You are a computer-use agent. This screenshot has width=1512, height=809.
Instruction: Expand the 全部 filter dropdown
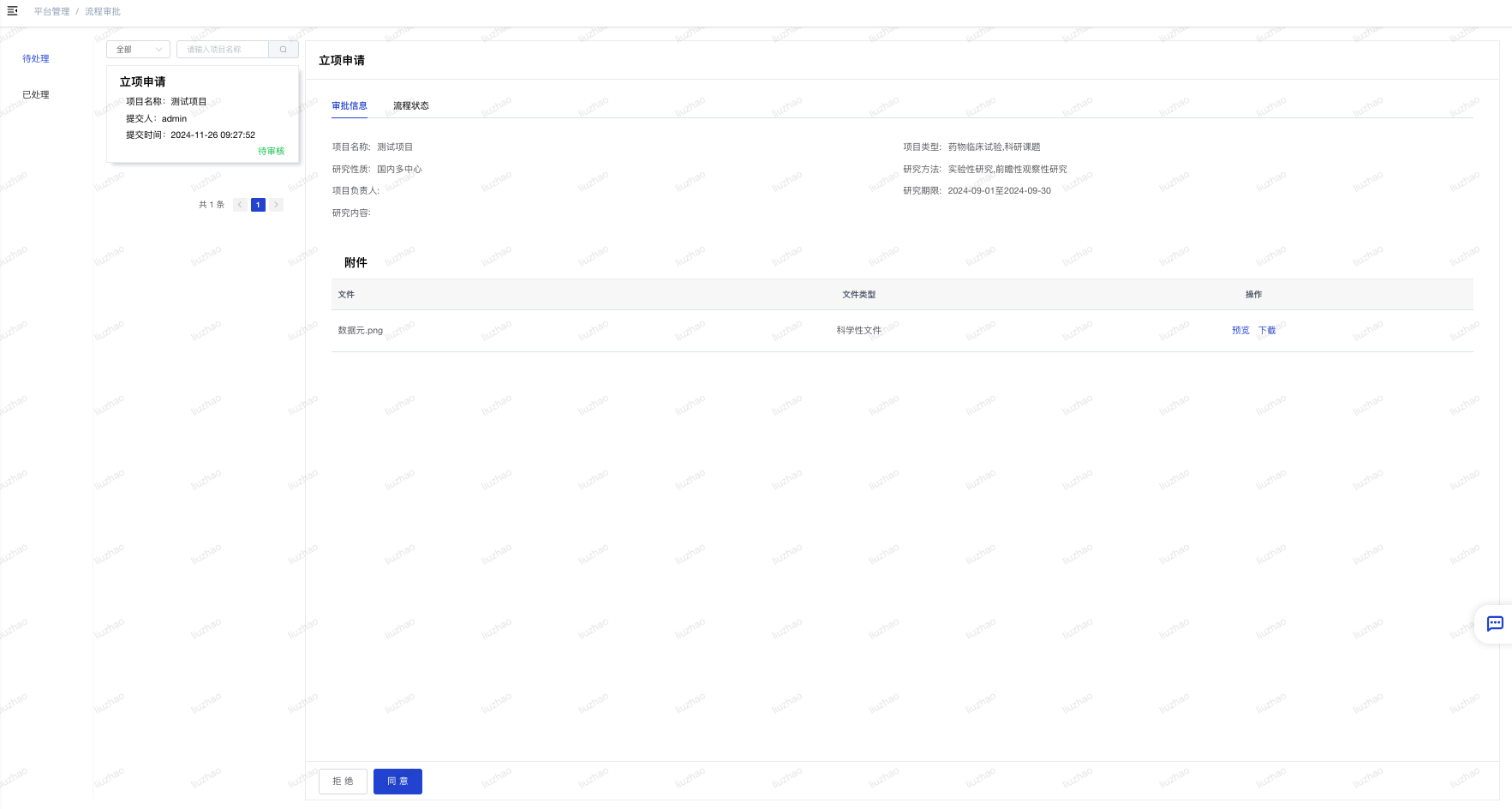point(138,50)
